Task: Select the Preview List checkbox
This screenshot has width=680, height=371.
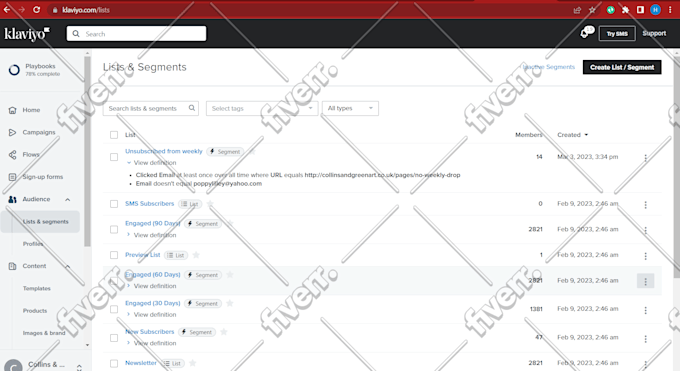Action: pyautogui.click(x=114, y=255)
